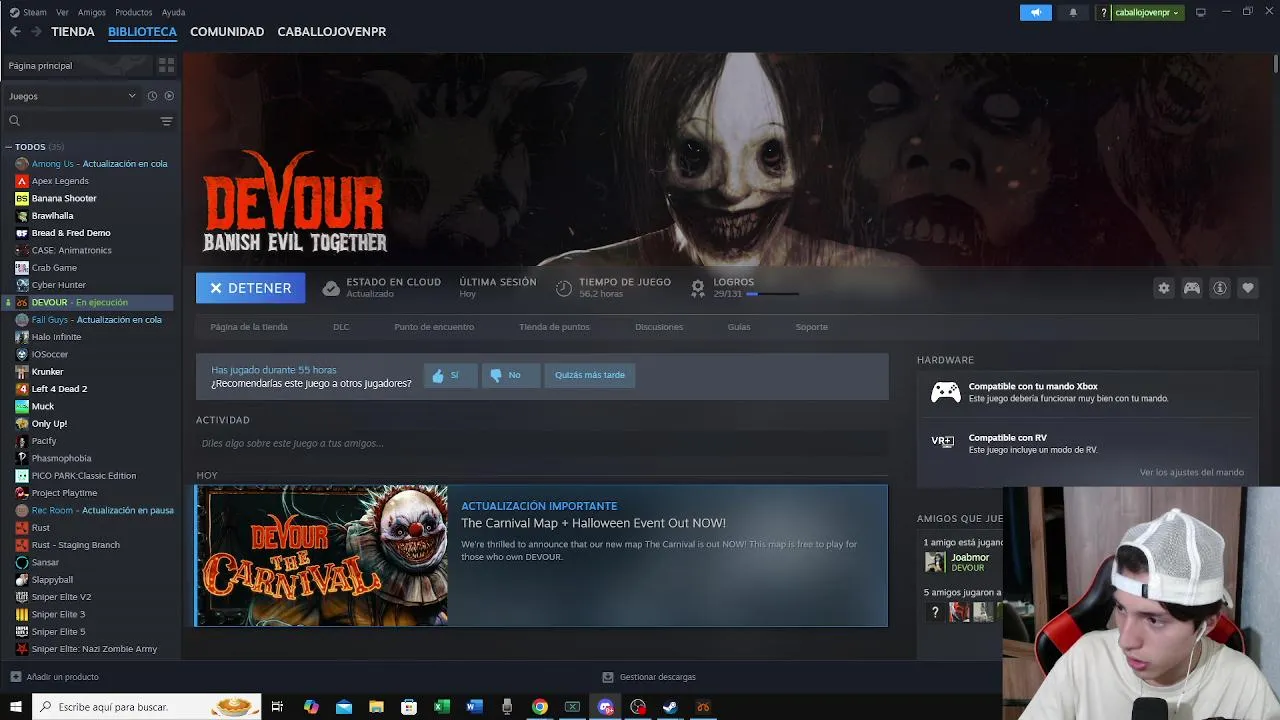Open Tienda de puntos link
The height and width of the screenshot is (720, 1280).
(x=554, y=327)
